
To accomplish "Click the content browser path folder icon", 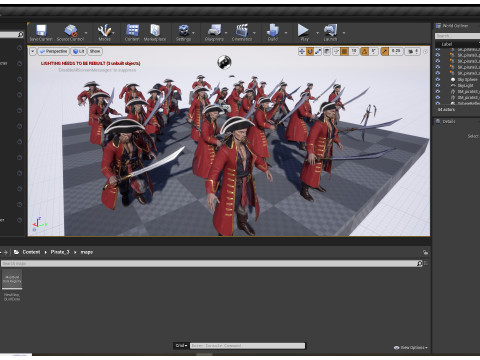I will (16, 252).
